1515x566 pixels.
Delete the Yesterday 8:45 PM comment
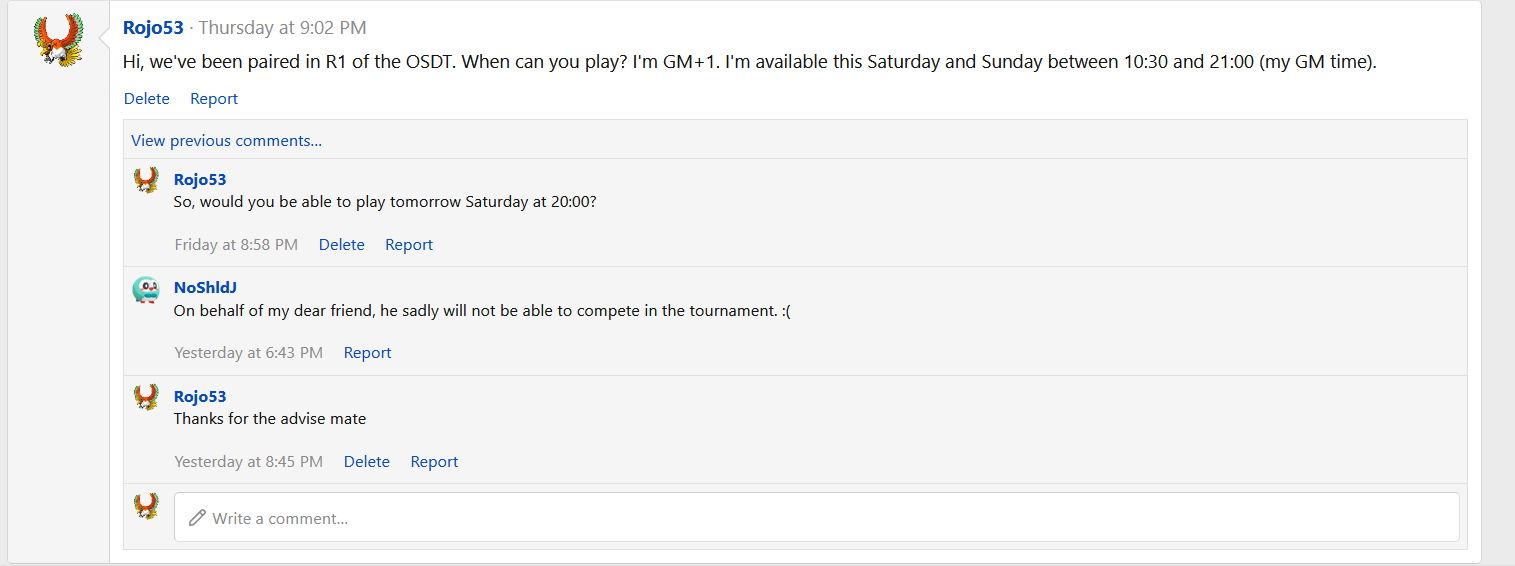coord(366,462)
